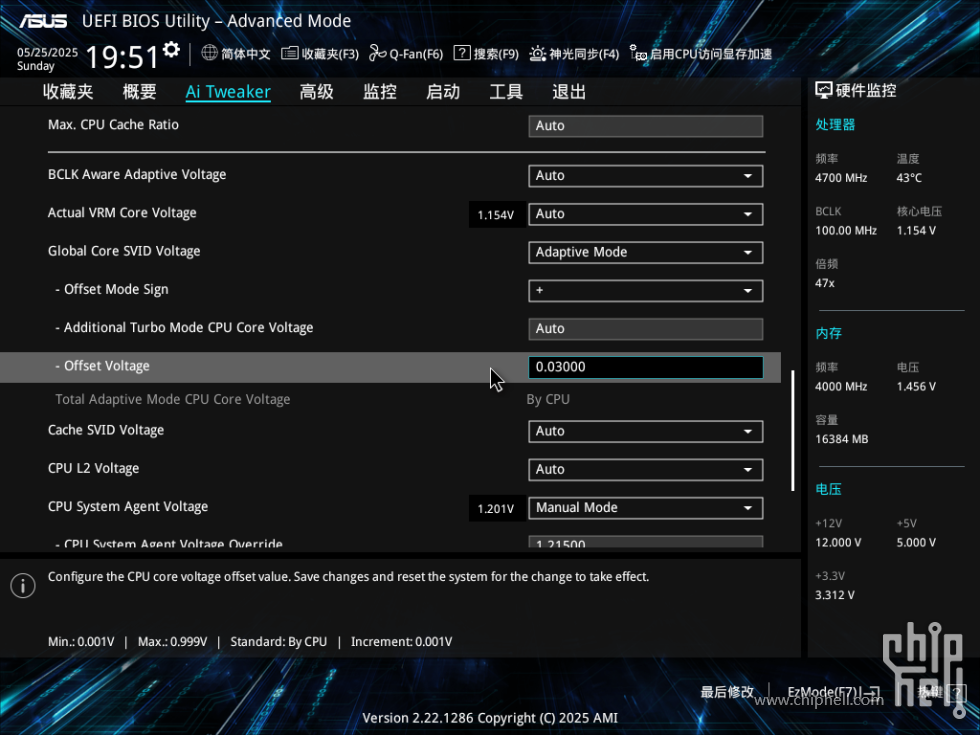Open Offset Mode Sign dropdown
Image resolution: width=980 pixels, height=735 pixels.
[646, 291]
